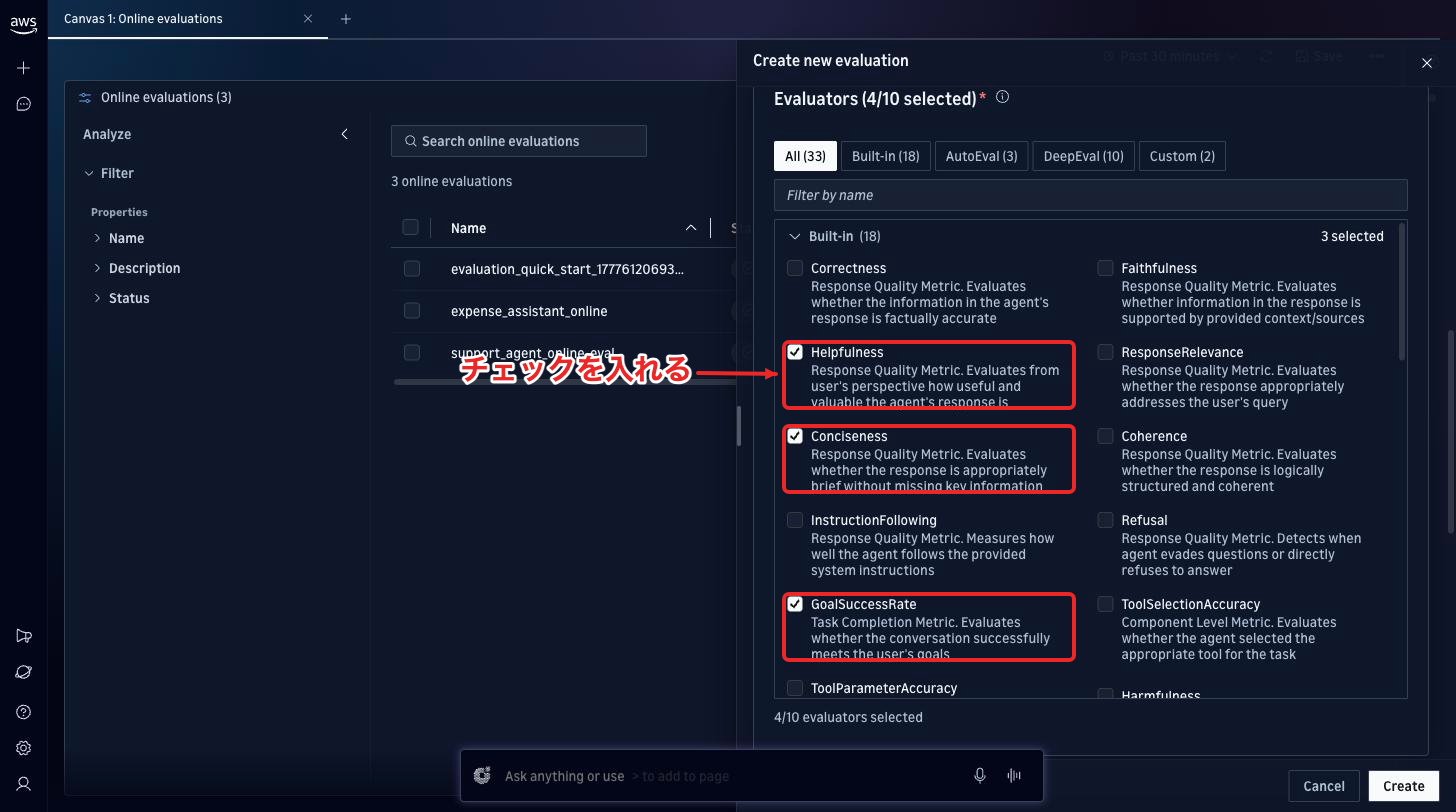
Task: Collapse the Built-in (18) evaluator group
Action: click(795, 237)
